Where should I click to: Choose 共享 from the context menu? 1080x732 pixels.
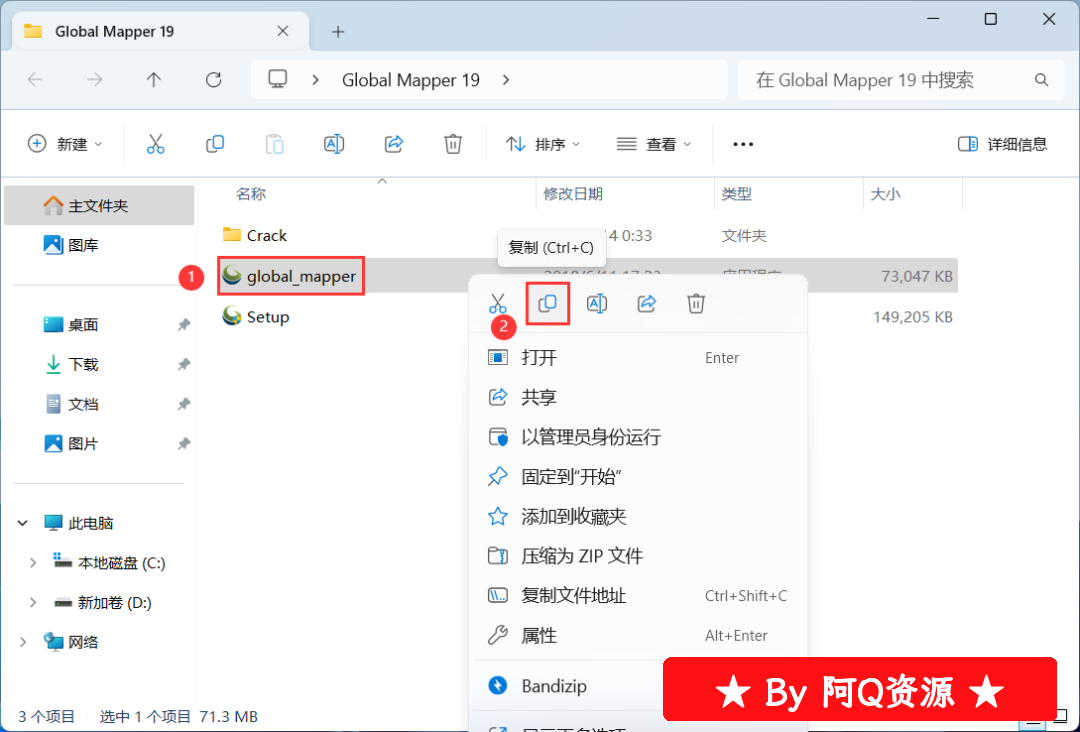click(638, 397)
